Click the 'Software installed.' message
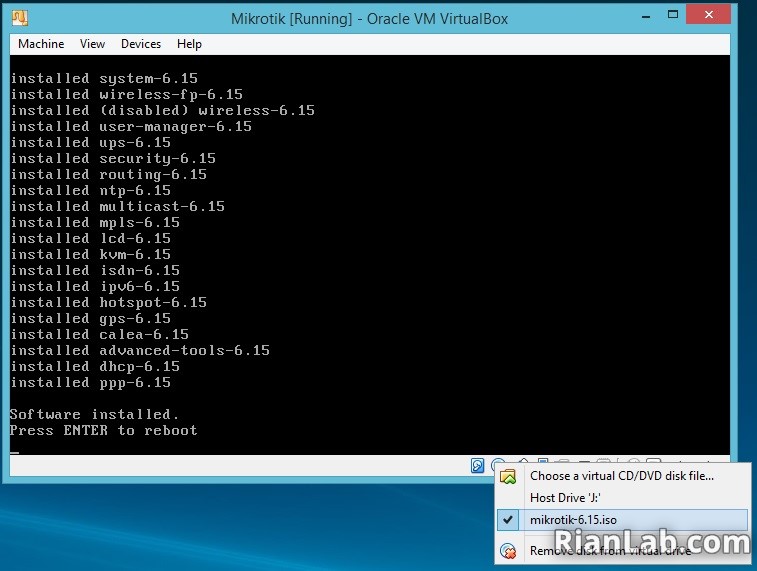The height and width of the screenshot is (571, 757). pyautogui.click(x=95, y=414)
